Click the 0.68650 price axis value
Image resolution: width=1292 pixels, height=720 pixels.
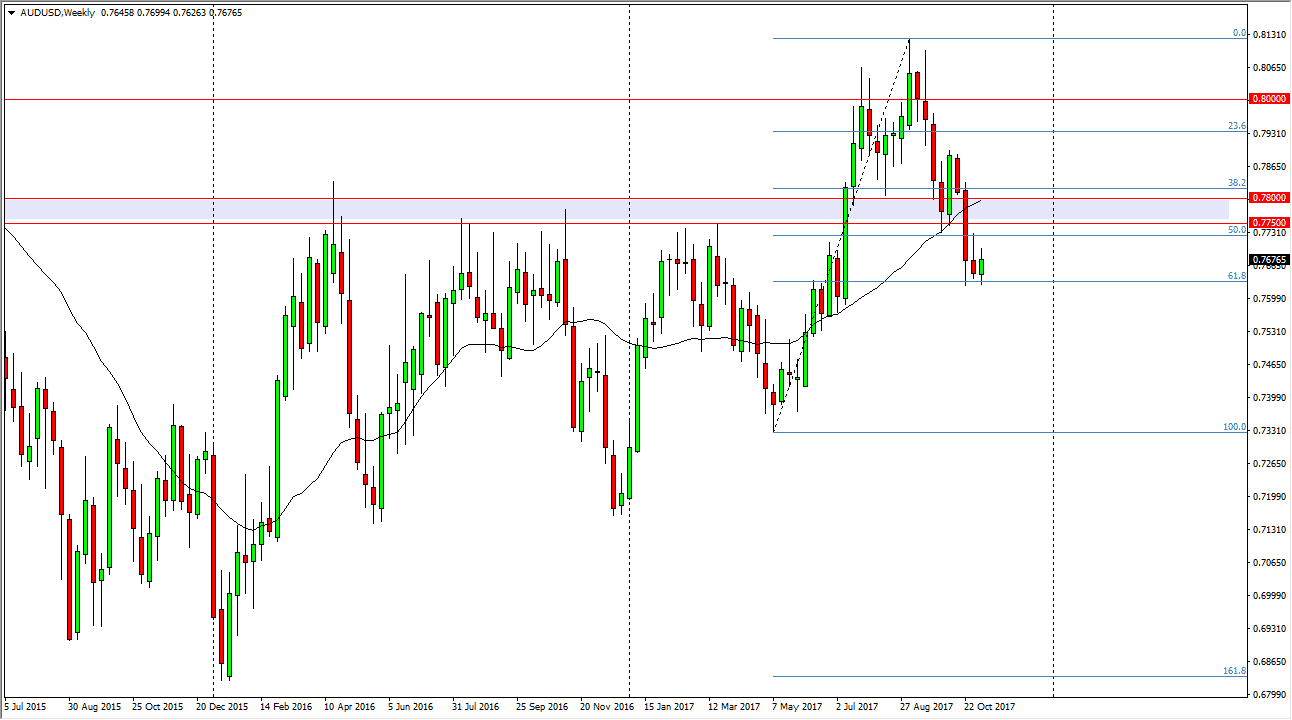(1268, 662)
